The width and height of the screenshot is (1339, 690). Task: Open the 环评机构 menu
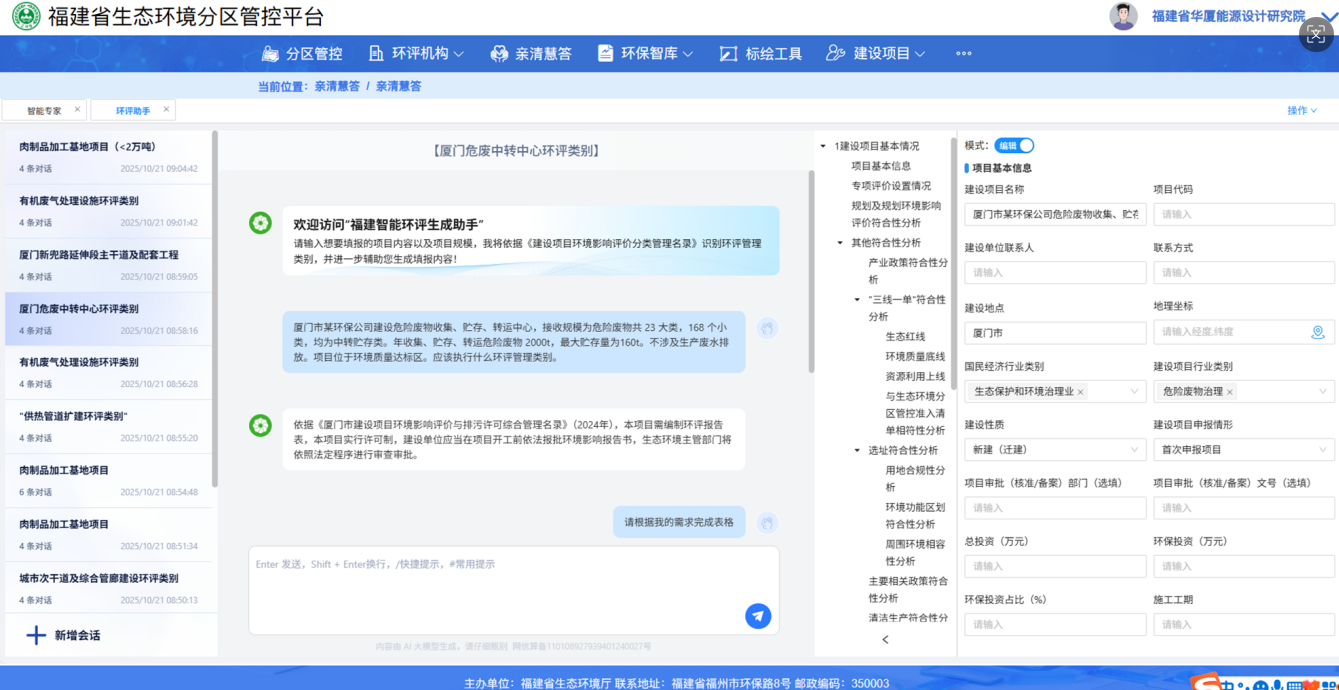(x=416, y=54)
